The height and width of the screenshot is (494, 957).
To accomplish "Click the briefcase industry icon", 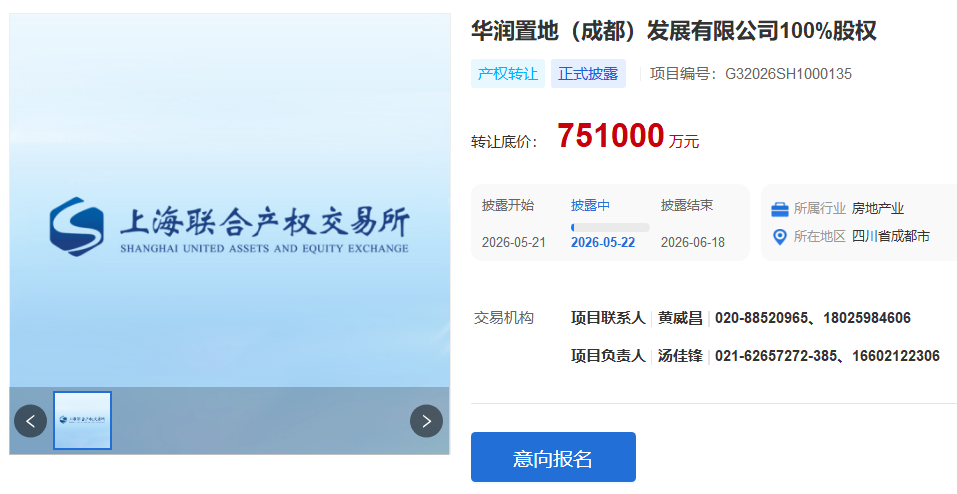I will pyautogui.click(x=779, y=209).
